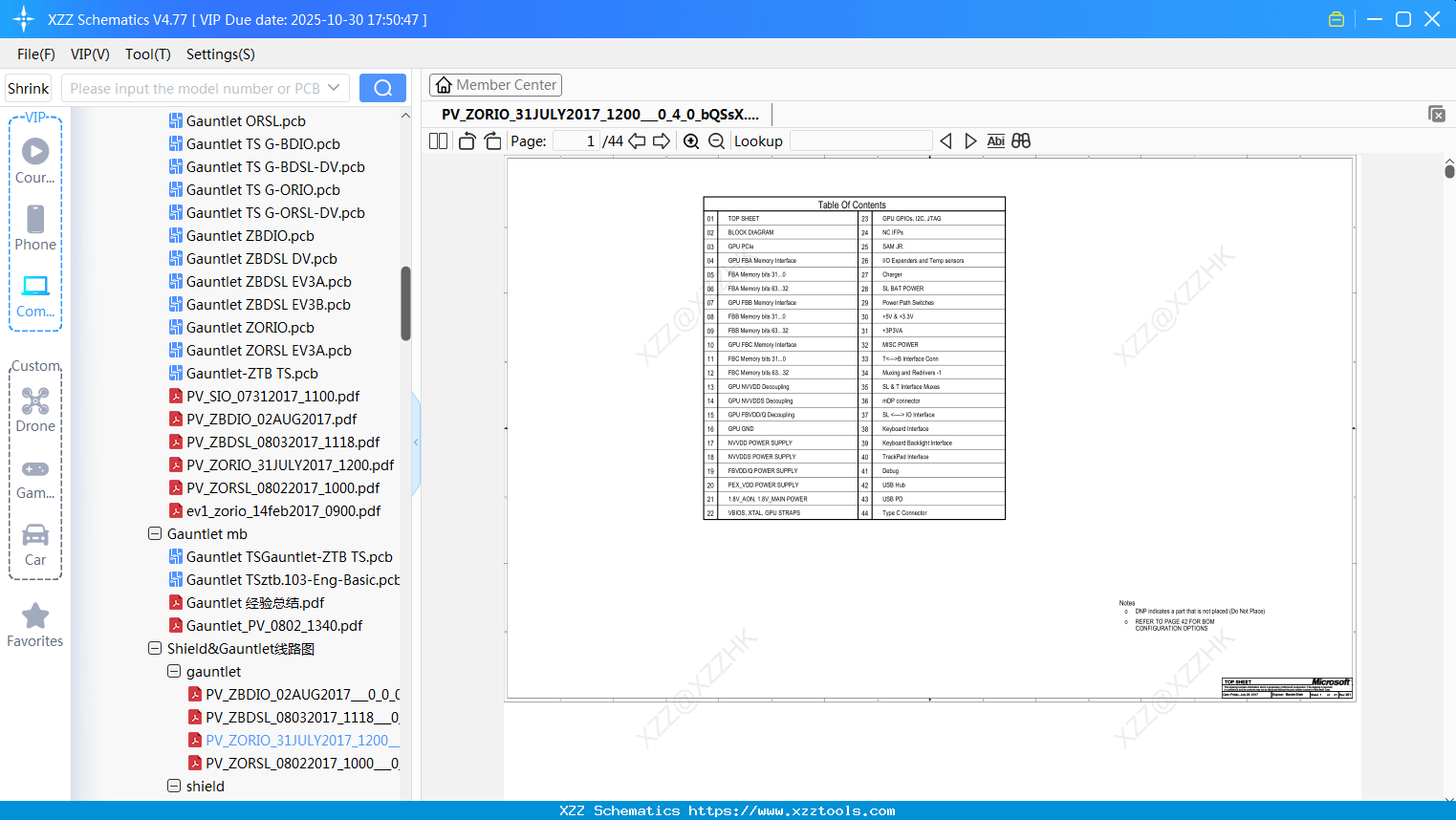Open the File(F) menu

[x=36, y=54]
